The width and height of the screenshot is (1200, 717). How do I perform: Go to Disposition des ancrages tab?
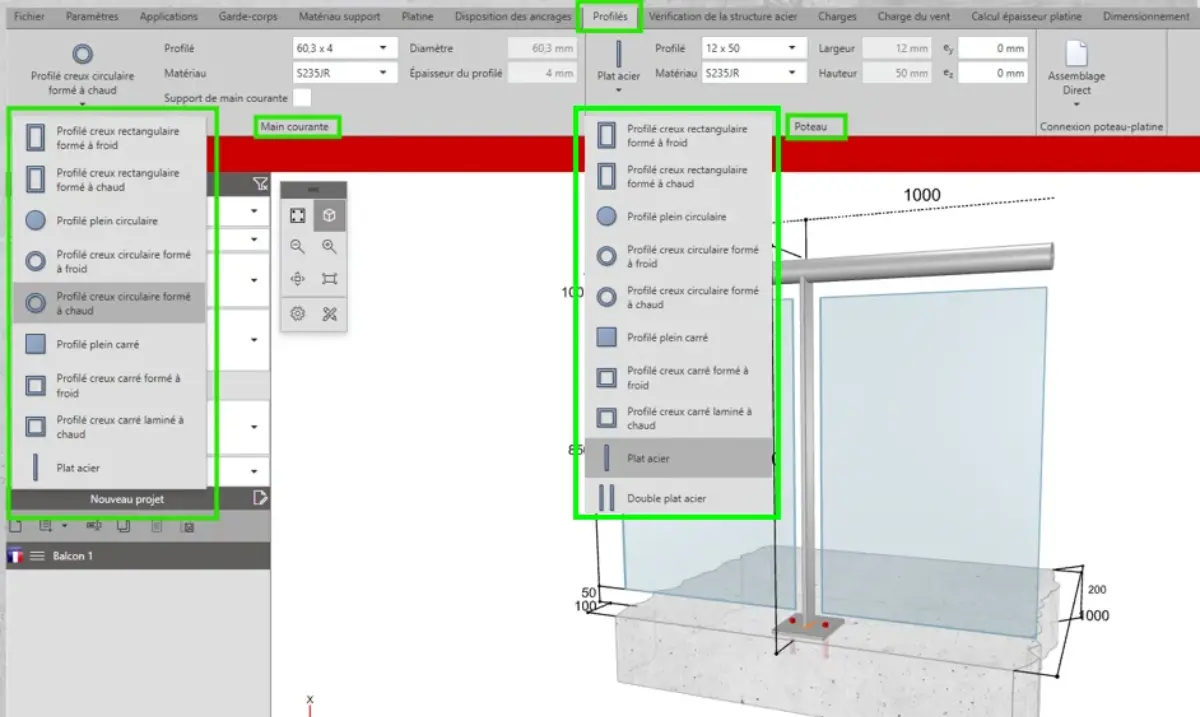click(x=513, y=16)
